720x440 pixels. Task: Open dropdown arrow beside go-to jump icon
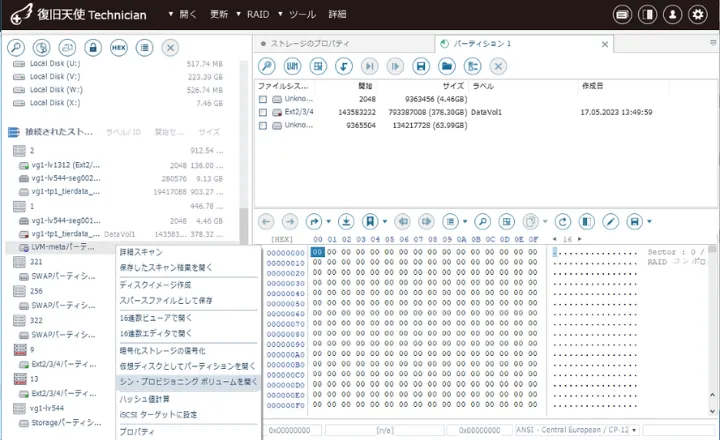(x=328, y=222)
